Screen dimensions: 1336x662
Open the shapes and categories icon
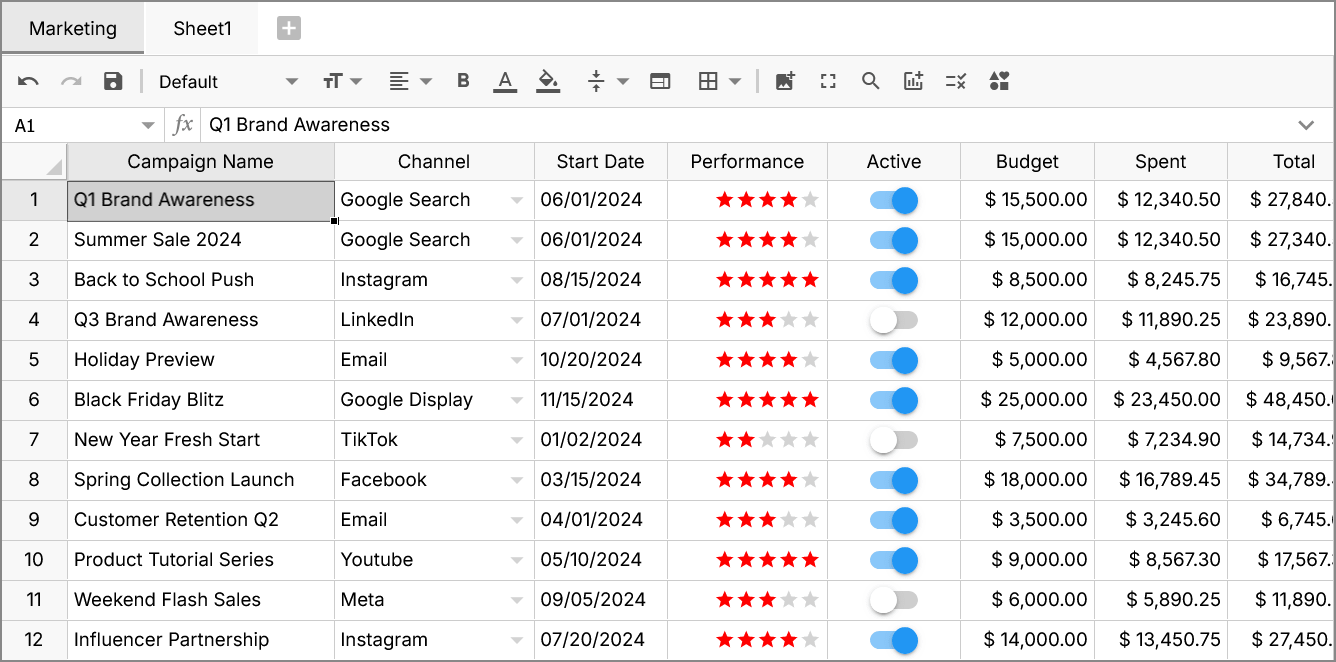click(999, 82)
